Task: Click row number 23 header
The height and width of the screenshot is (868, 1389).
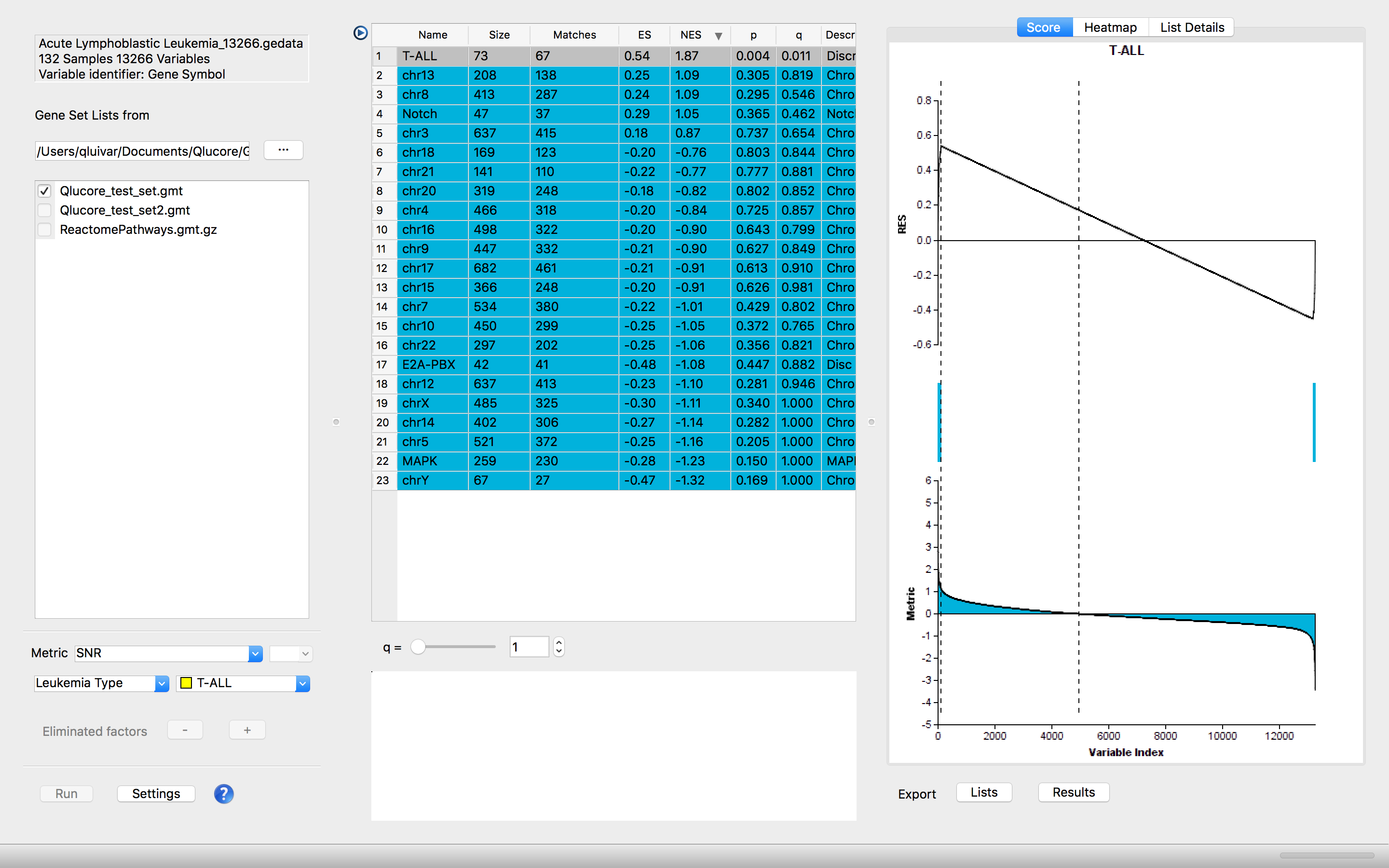Action: 384,480
